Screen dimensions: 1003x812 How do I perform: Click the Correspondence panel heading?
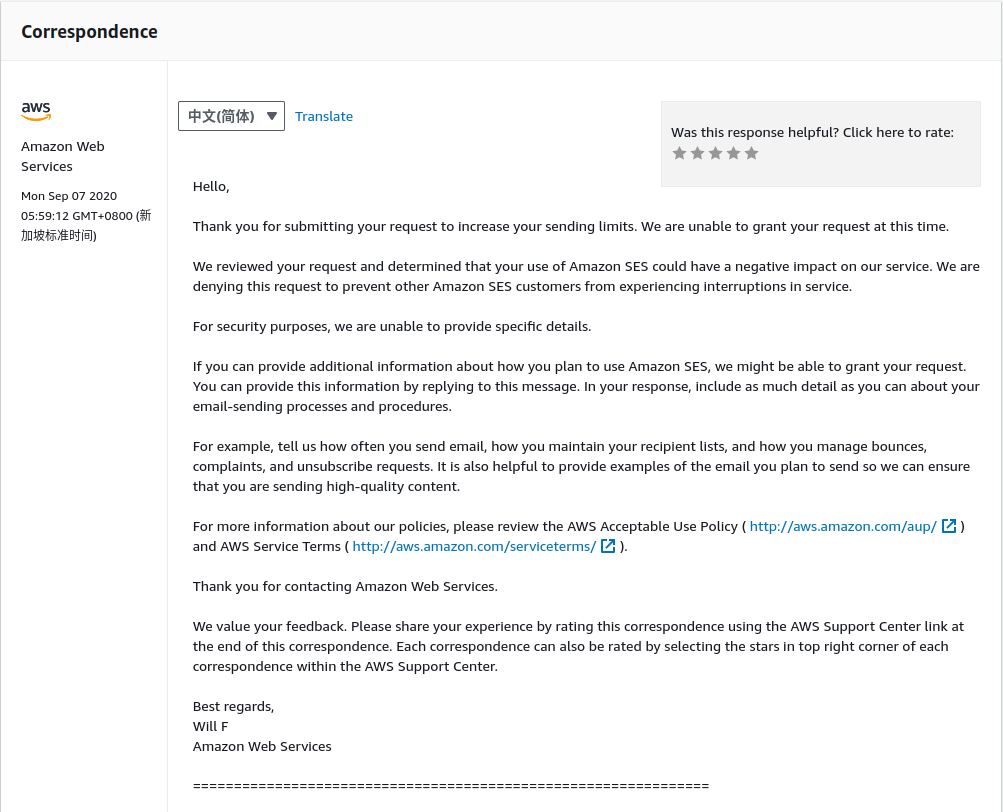(90, 31)
